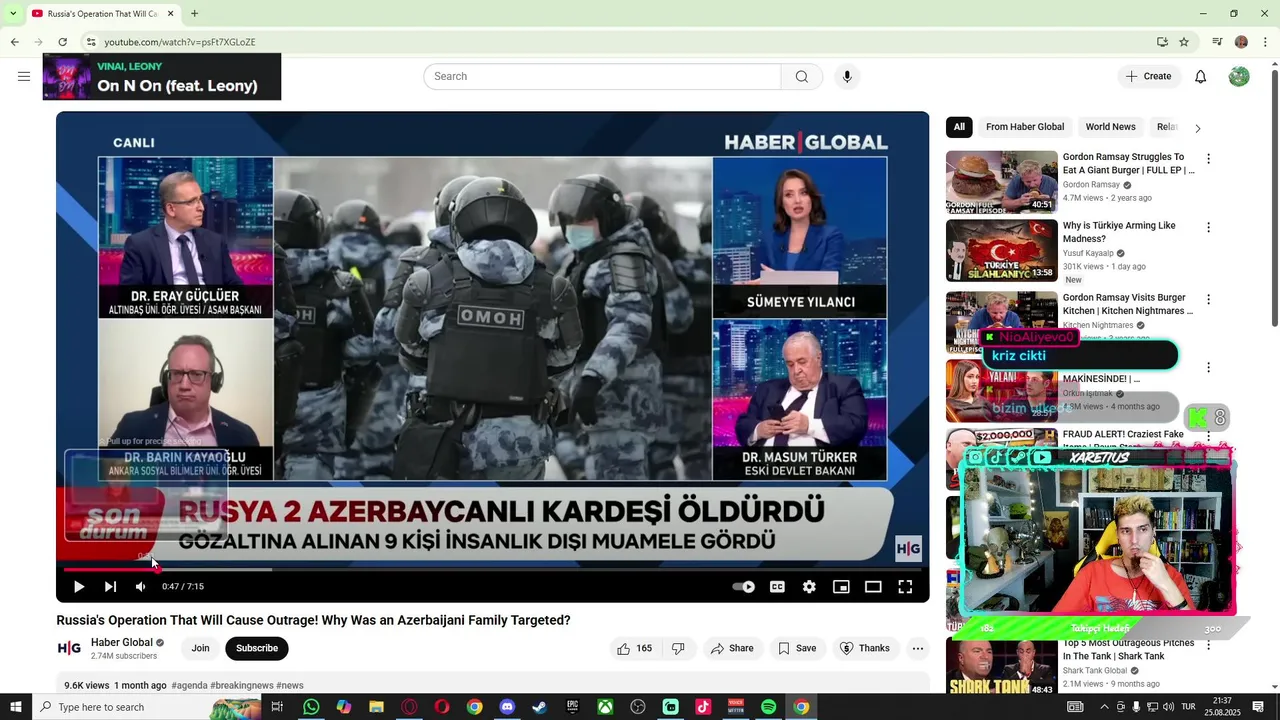Screen dimensions: 1280x720
Task: Click the Join channel button
Action: (201, 649)
